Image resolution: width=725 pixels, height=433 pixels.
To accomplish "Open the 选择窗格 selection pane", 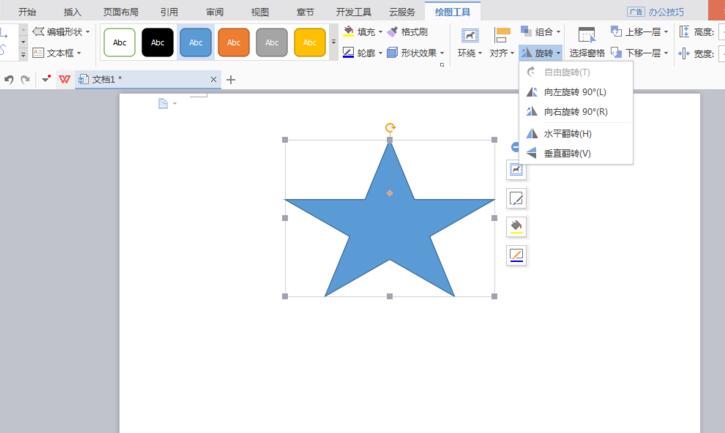I will 587,42.
